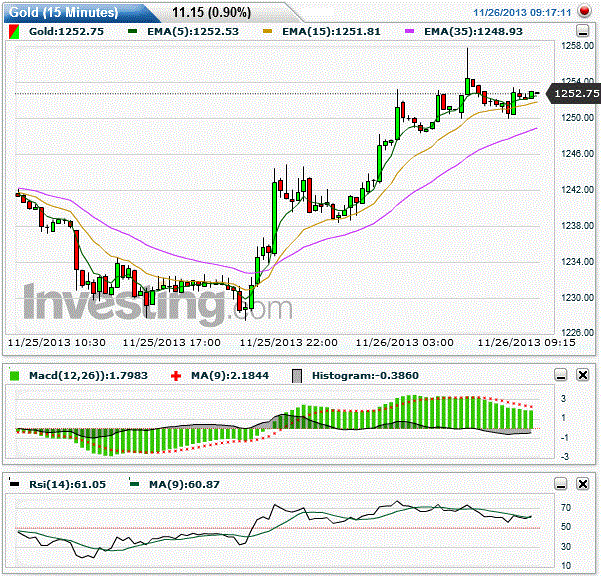
Task: Click the MA(9):60.87 label
Action: pos(184,484)
